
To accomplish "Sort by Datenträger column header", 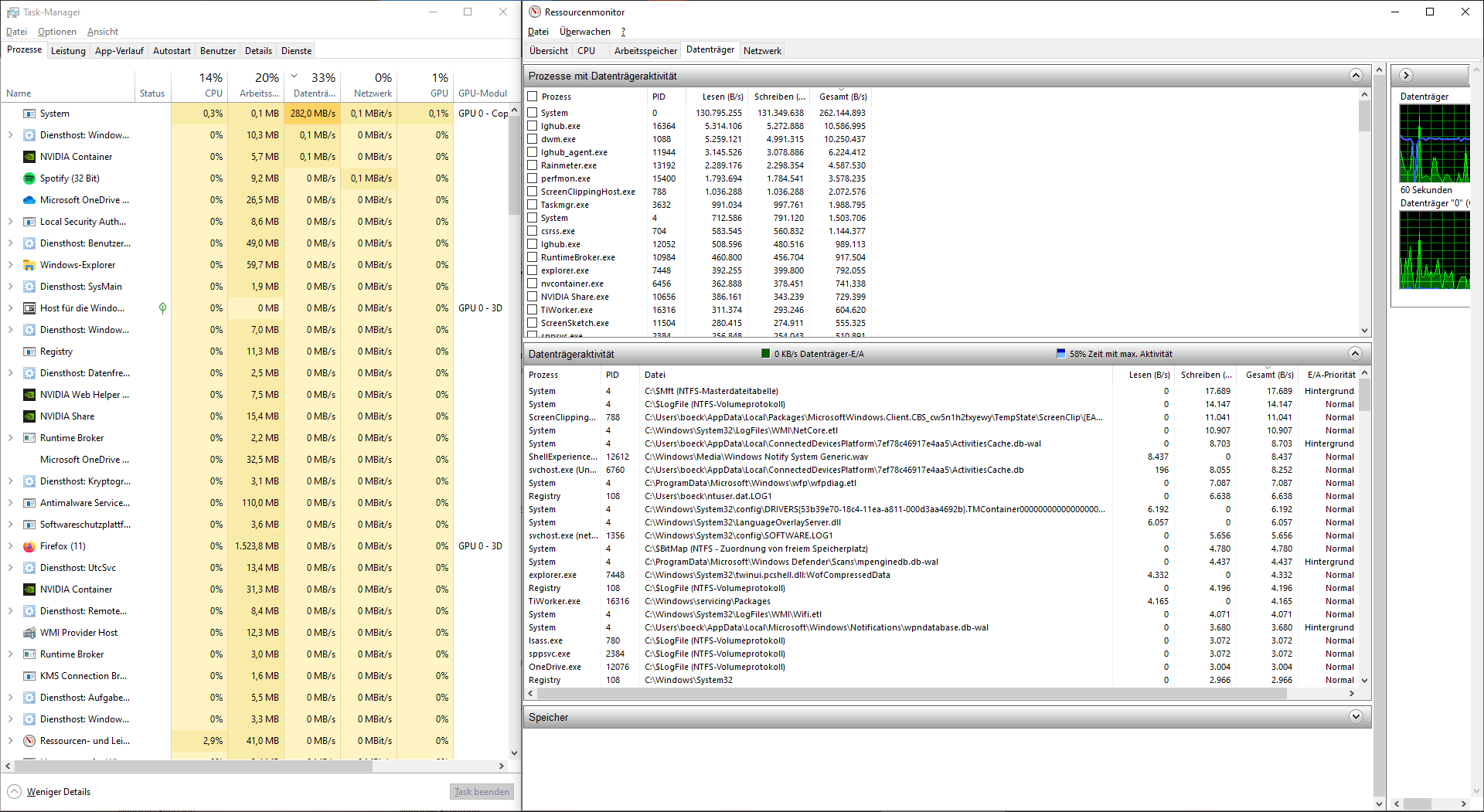I will point(313,85).
